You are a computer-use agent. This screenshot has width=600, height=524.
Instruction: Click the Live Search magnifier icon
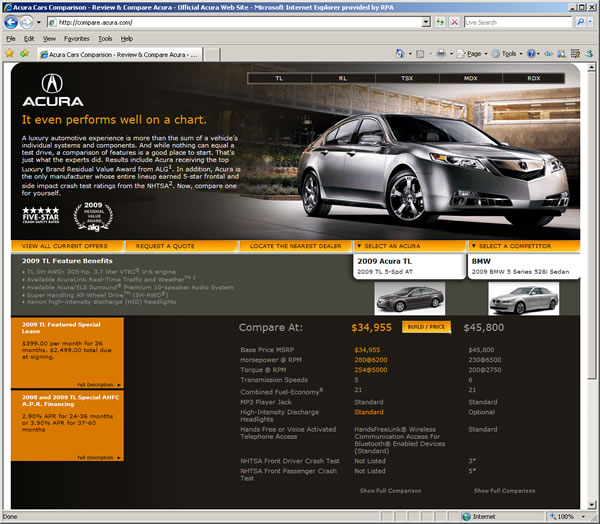pos(581,21)
